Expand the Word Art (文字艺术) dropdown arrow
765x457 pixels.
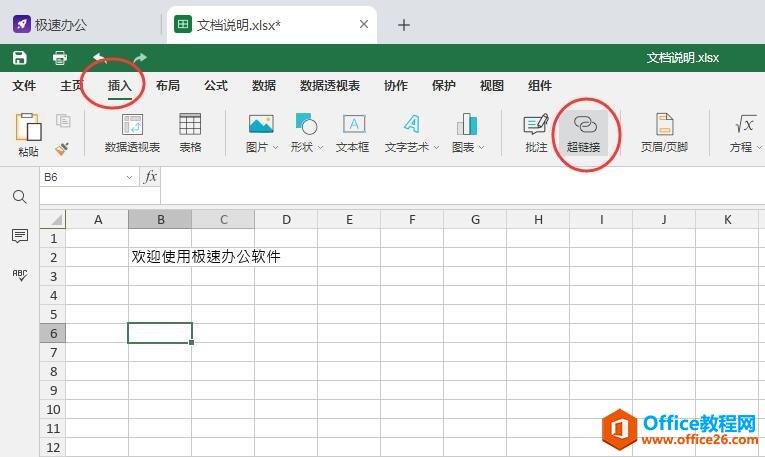pos(436,147)
